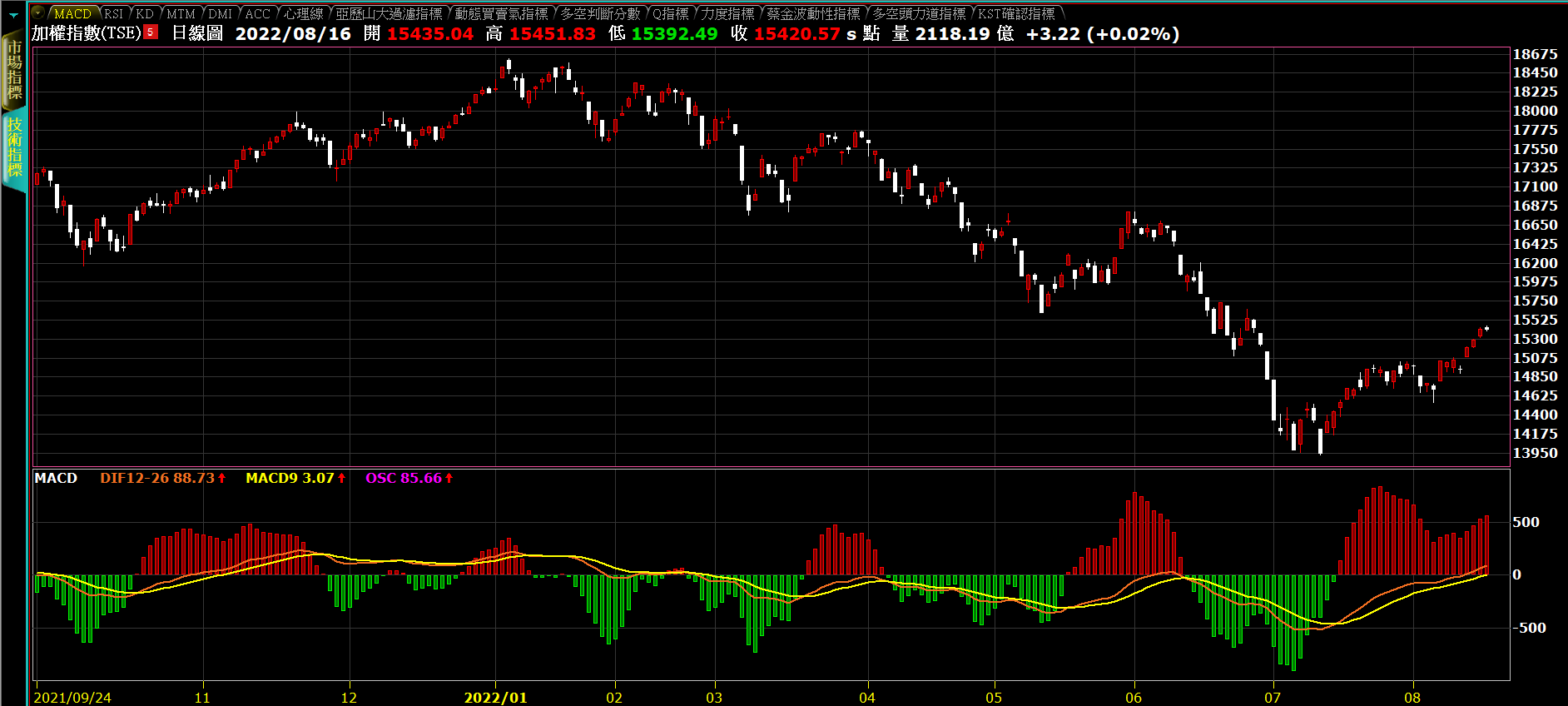
Task: Select the 多空判斷分數 tab
Action: pyautogui.click(x=600, y=14)
